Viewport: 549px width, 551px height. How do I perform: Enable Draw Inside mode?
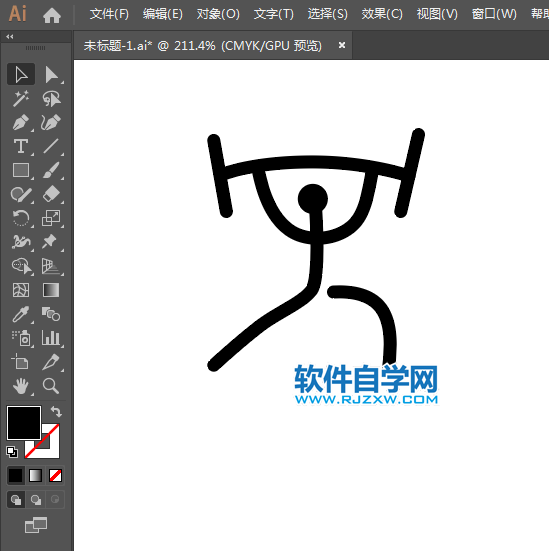55,500
